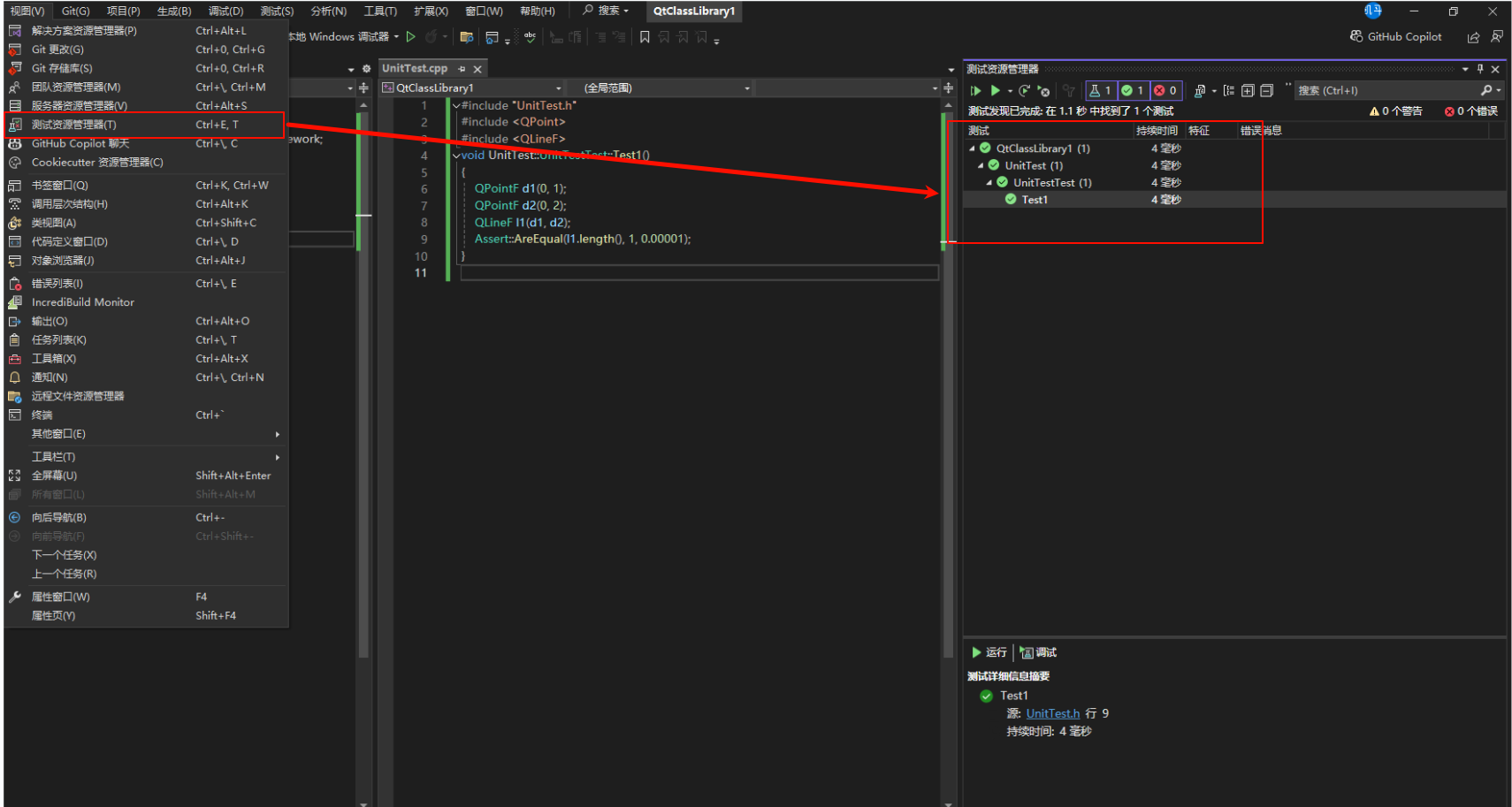
Task: Repeat last test run icon
Action: pyautogui.click(x=1025, y=91)
